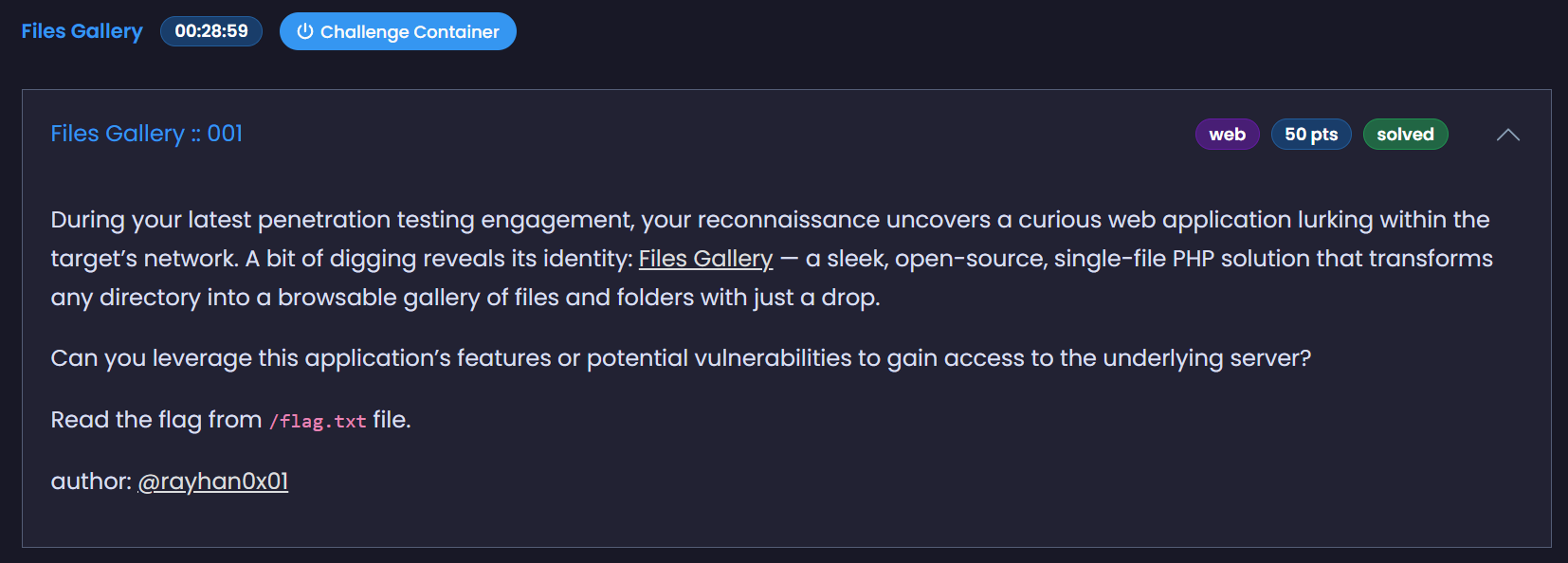Click the word 'file.' after the flag path
Viewport: 1568px width, 563px height.
click(x=392, y=420)
